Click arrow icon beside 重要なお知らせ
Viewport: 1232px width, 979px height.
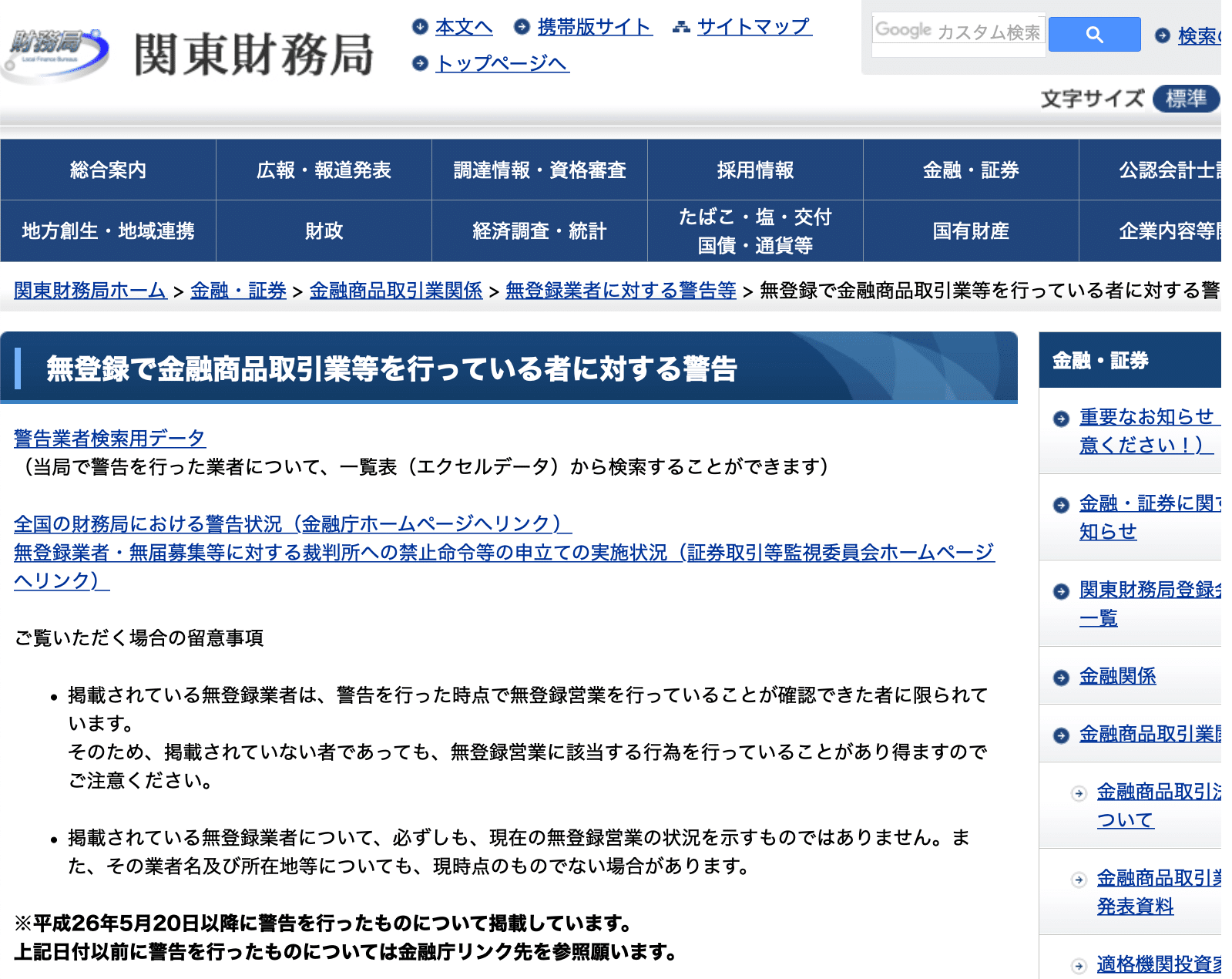(x=1061, y=418)
